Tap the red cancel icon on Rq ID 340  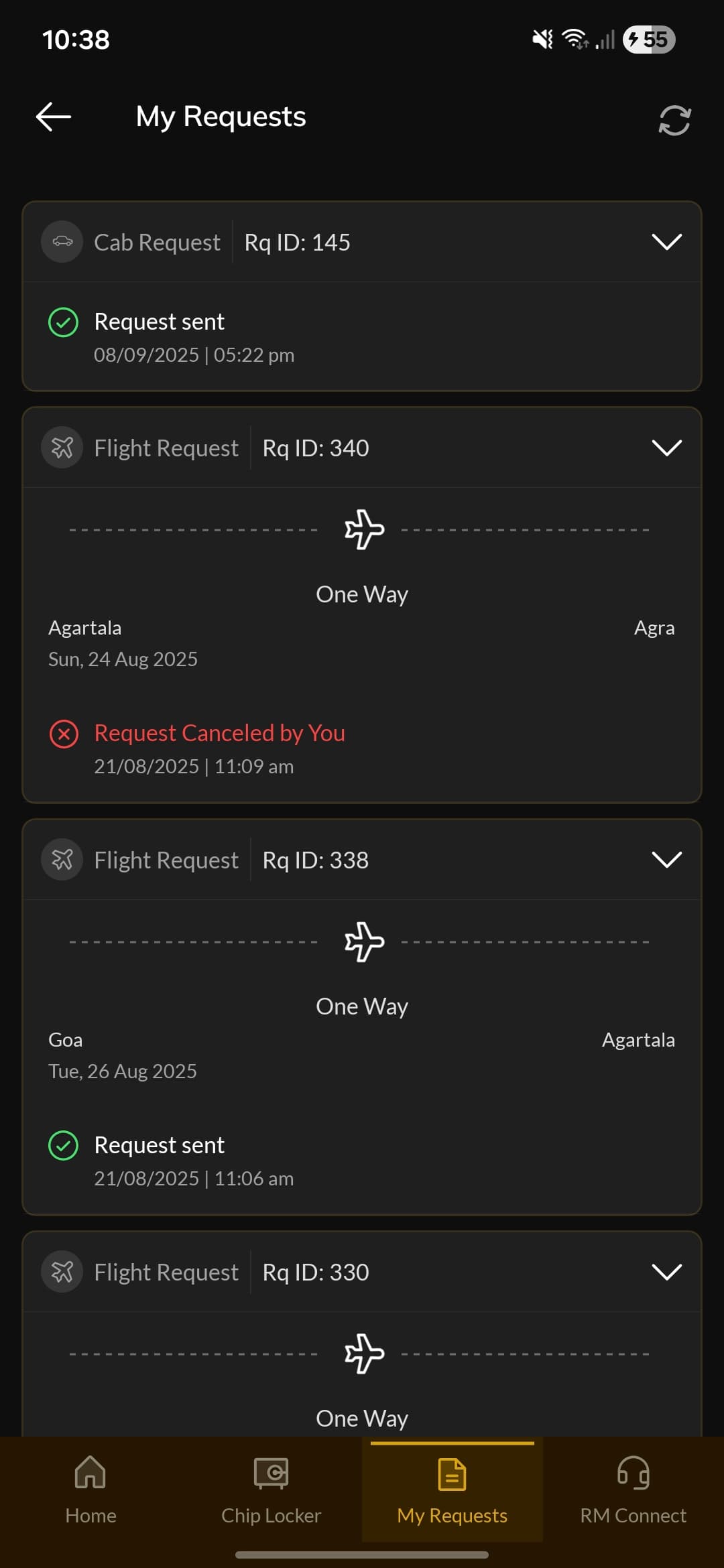tap(64, 734)
